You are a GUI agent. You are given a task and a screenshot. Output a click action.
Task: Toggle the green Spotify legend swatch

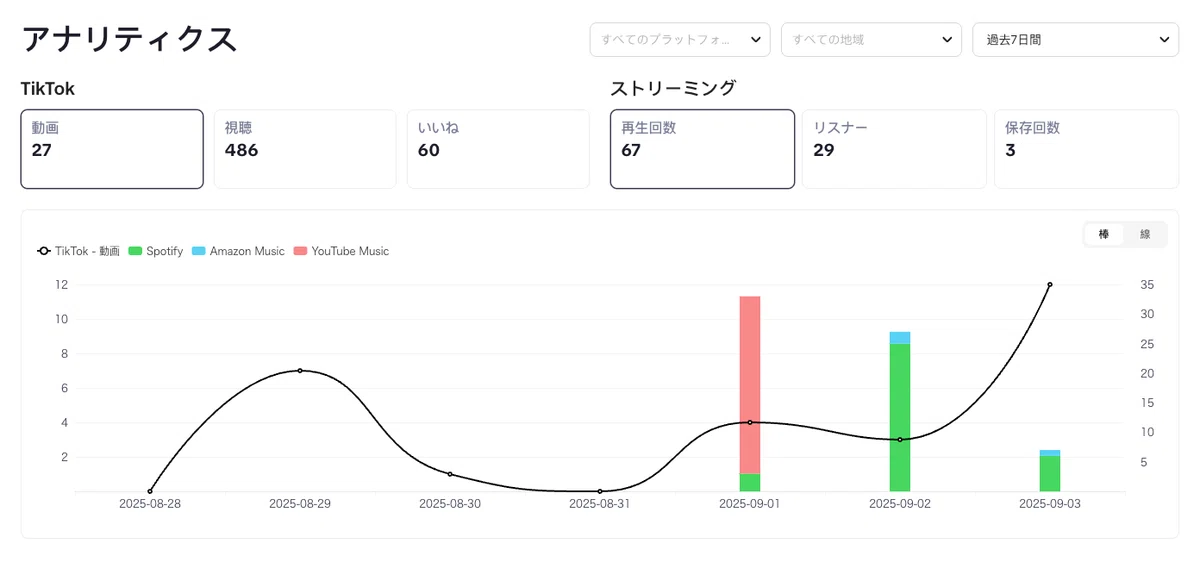(136, 251)
